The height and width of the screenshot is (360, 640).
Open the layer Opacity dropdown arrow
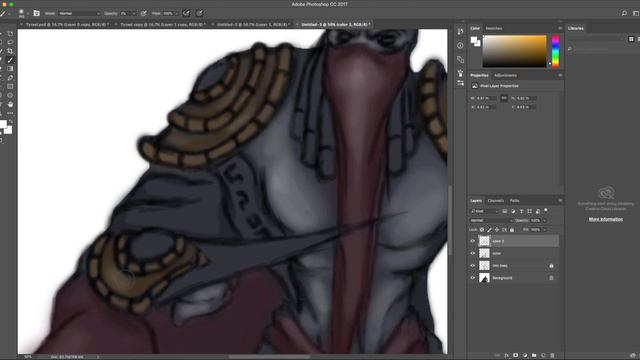[x=545, y=220]
